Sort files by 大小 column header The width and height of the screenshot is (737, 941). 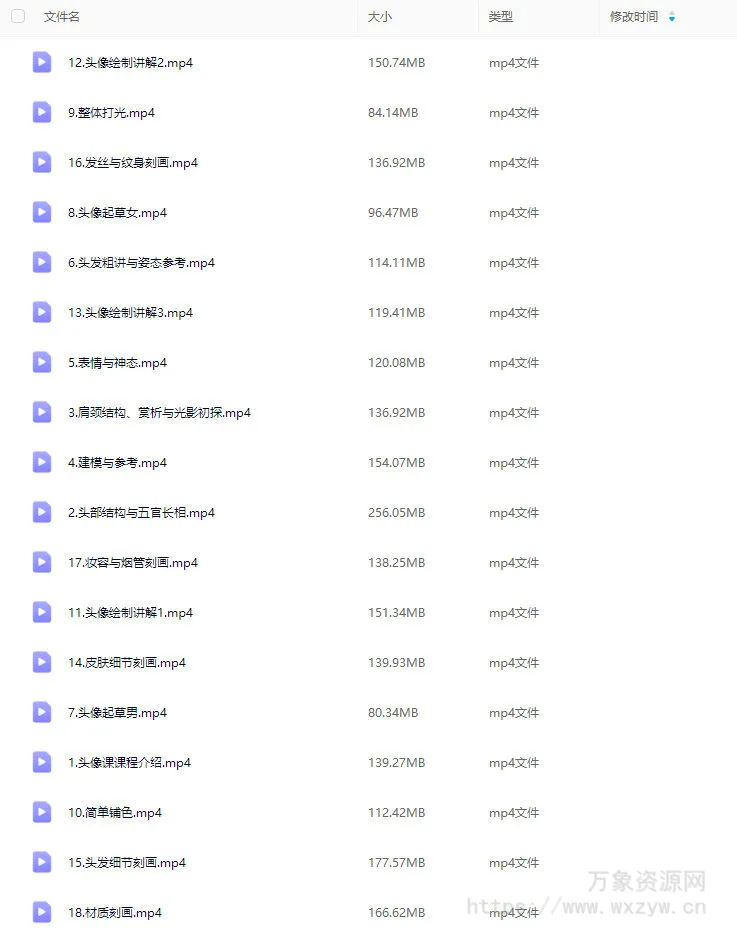(x=379, y=17)
